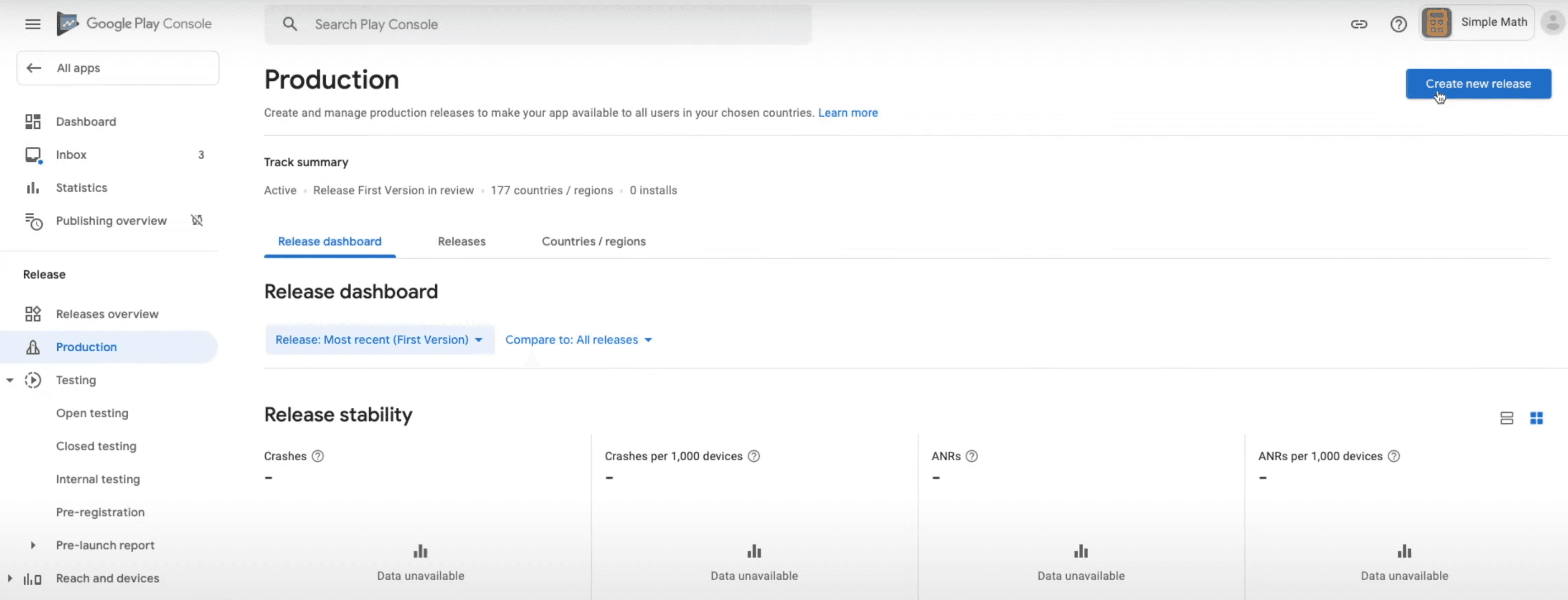Open the help question mark icon
This screenshot has height=600, width=1568.
pyautogui.click(x=1398, y=24)
